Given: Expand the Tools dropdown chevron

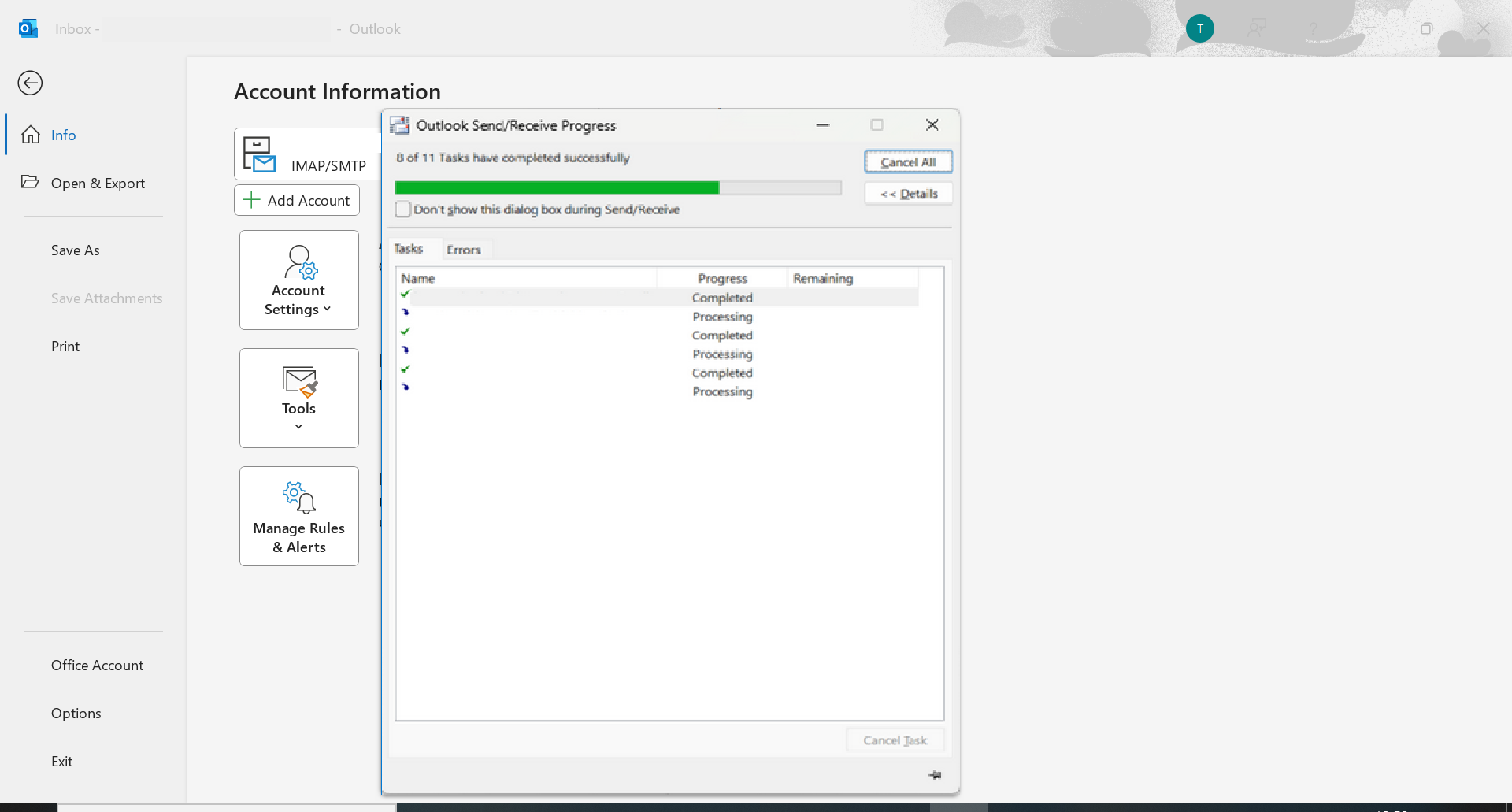Looking at the screenshot, I should [298, 426].
